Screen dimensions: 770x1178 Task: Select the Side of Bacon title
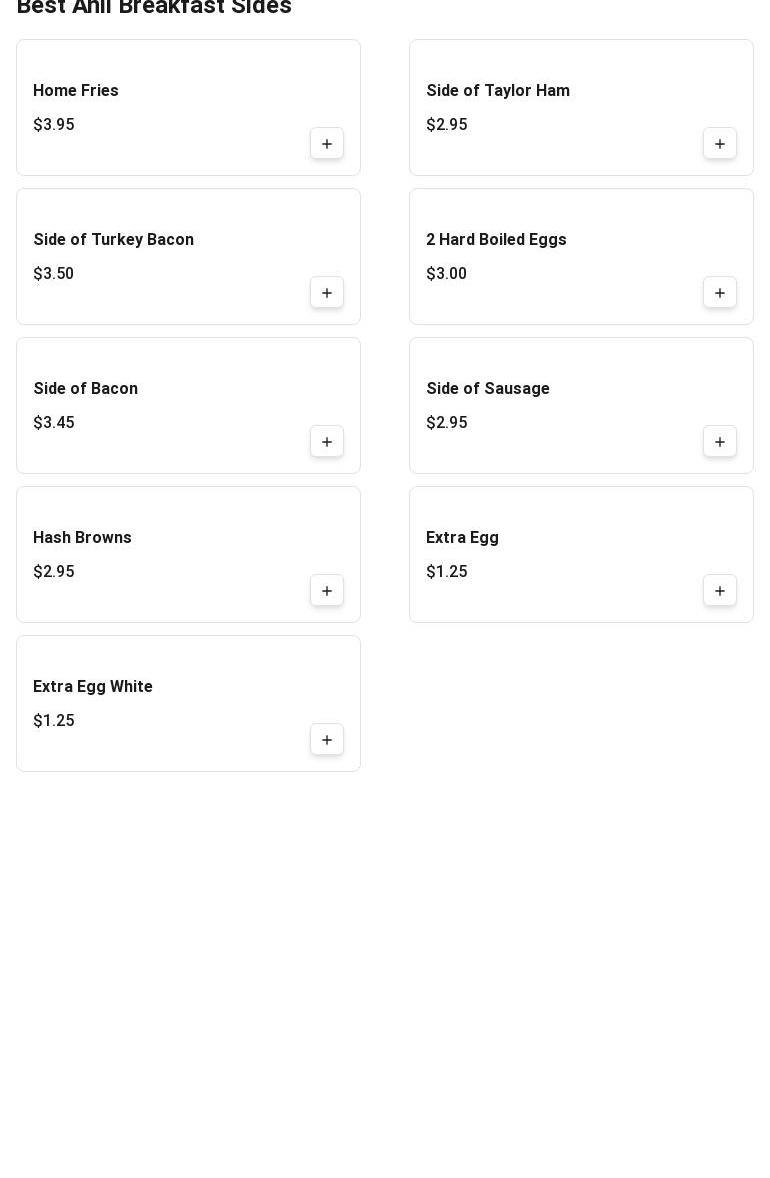click(86, 388)
